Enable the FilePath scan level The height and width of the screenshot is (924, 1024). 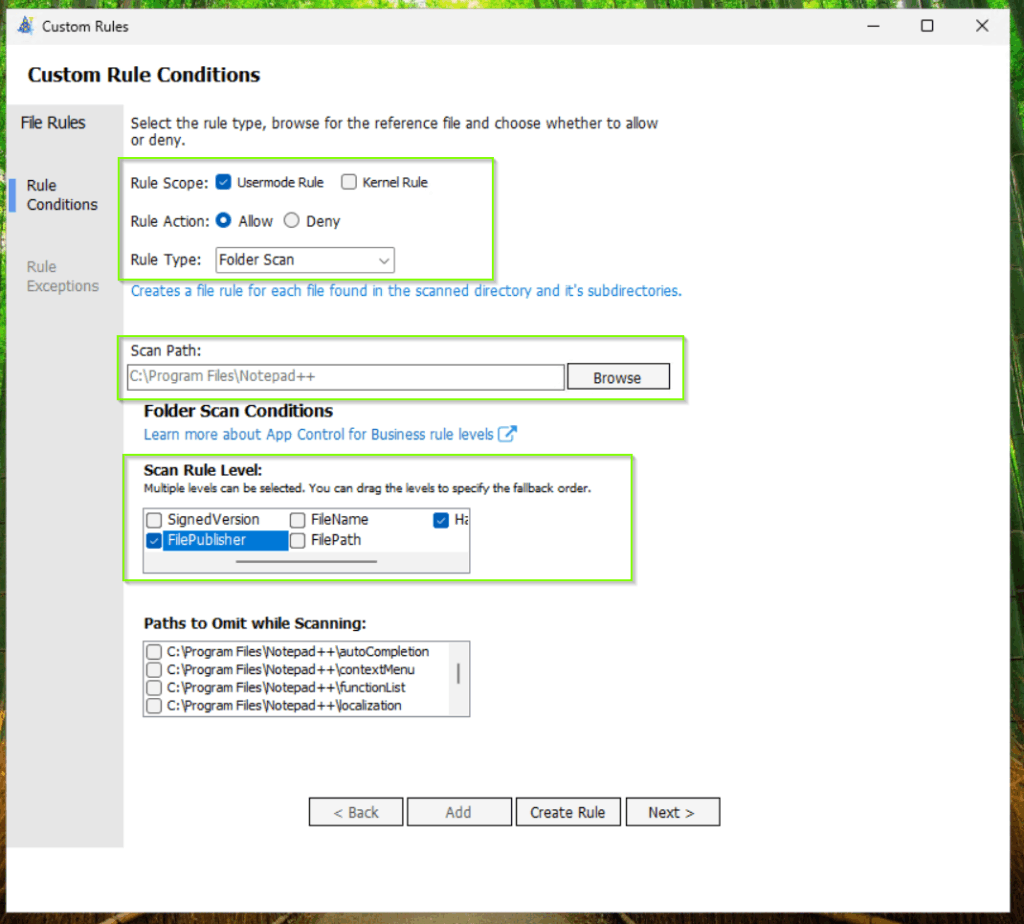[x=298, y=540]
